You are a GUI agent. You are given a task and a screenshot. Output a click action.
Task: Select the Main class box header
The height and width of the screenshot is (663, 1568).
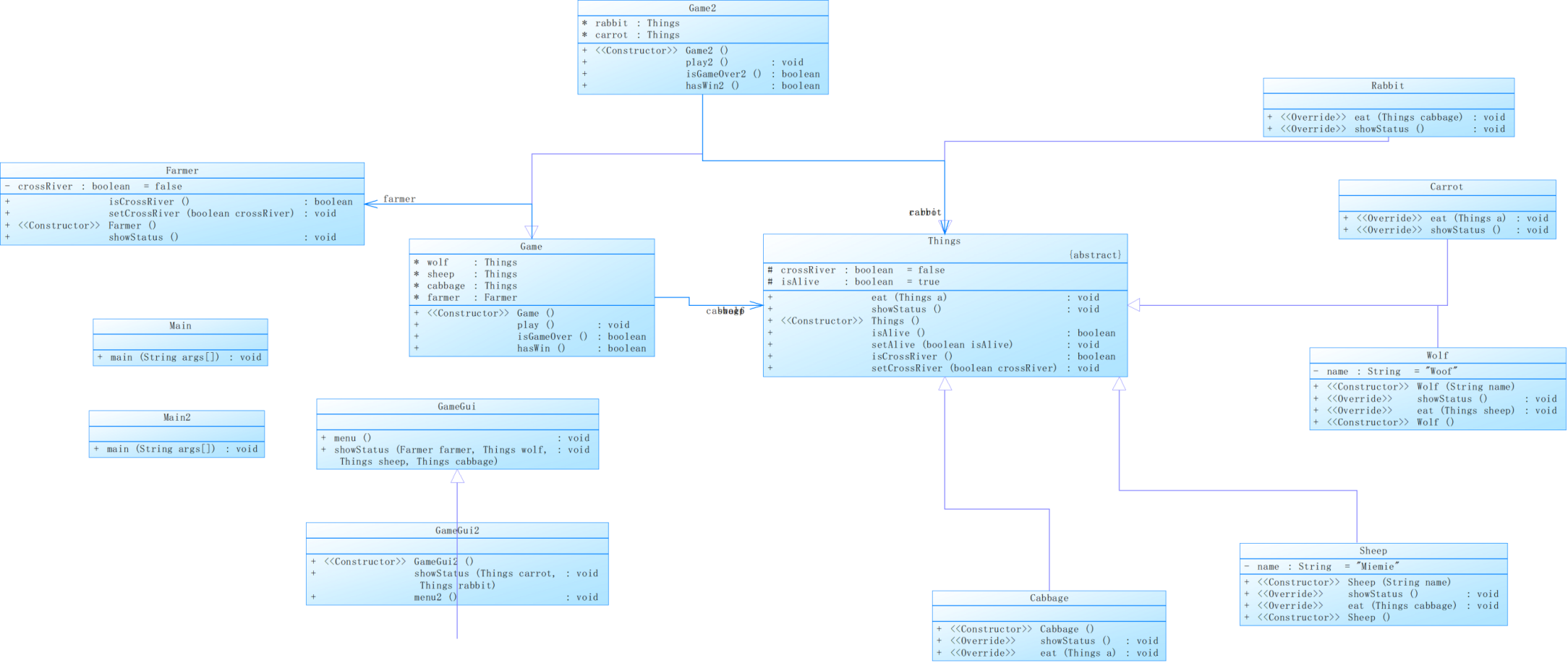coord(180,326)
